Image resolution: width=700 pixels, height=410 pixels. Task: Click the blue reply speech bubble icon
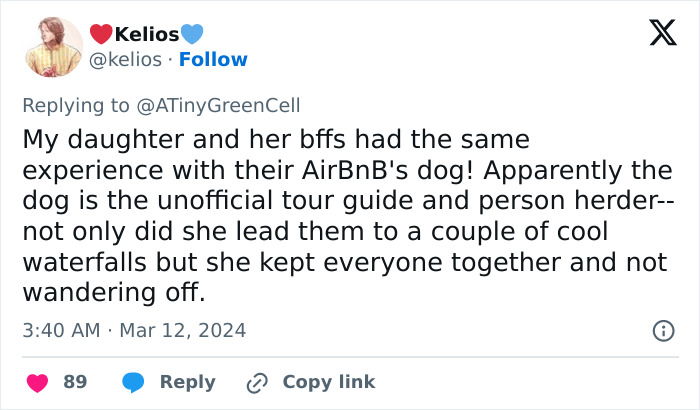135,382
